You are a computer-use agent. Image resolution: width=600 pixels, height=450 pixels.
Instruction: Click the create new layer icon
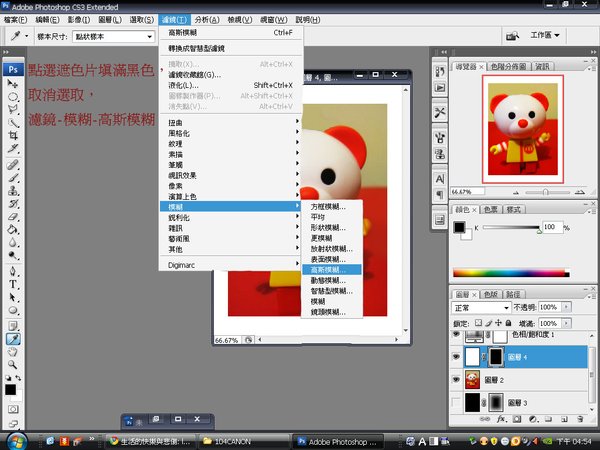[564, 419]
